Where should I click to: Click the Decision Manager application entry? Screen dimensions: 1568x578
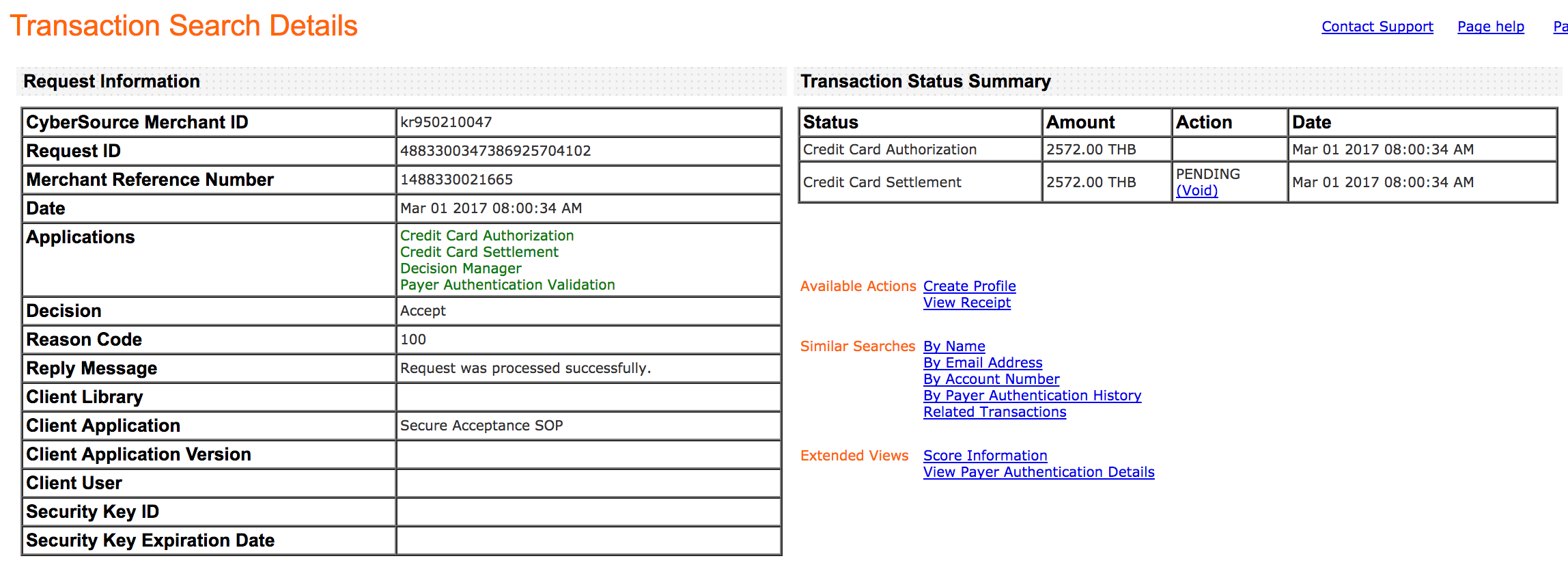click(460, 269)
